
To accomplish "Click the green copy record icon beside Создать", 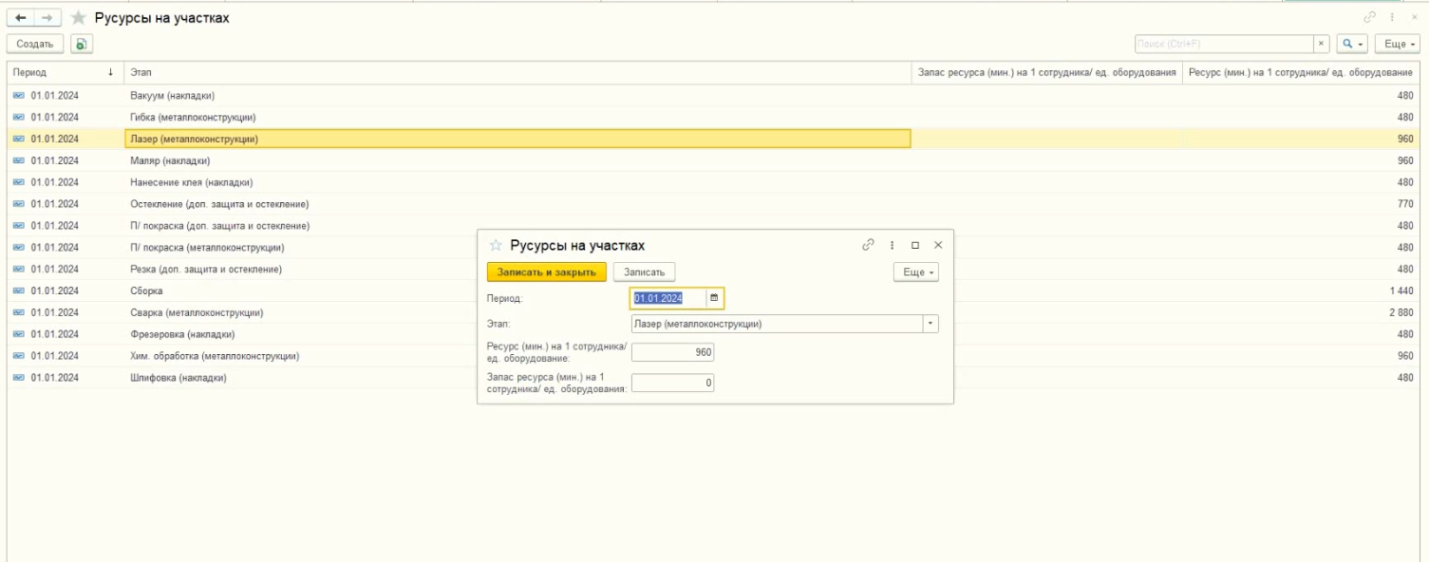I will [x=81, y=44].
